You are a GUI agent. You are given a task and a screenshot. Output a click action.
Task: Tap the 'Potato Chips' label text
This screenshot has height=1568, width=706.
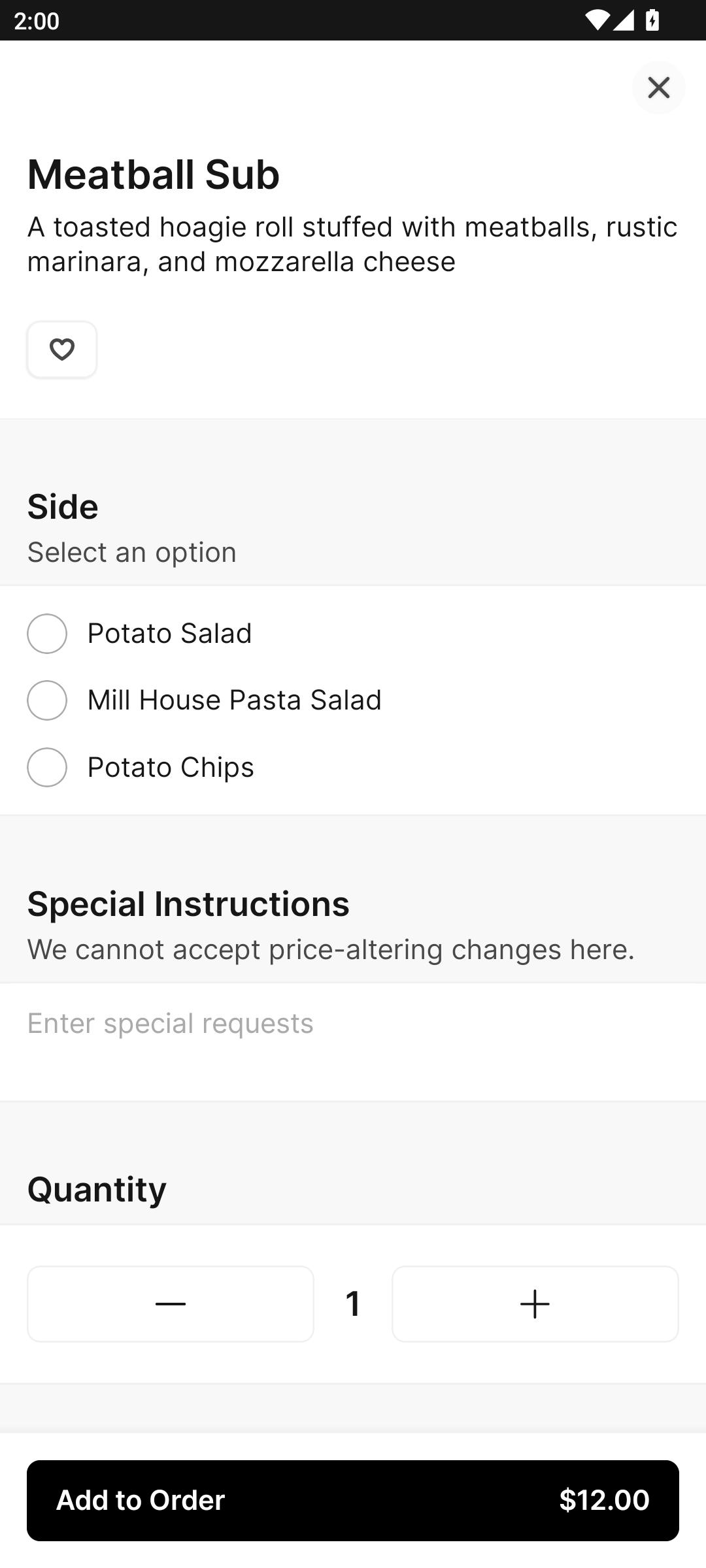pyautogui.click(x=171, y=767)
